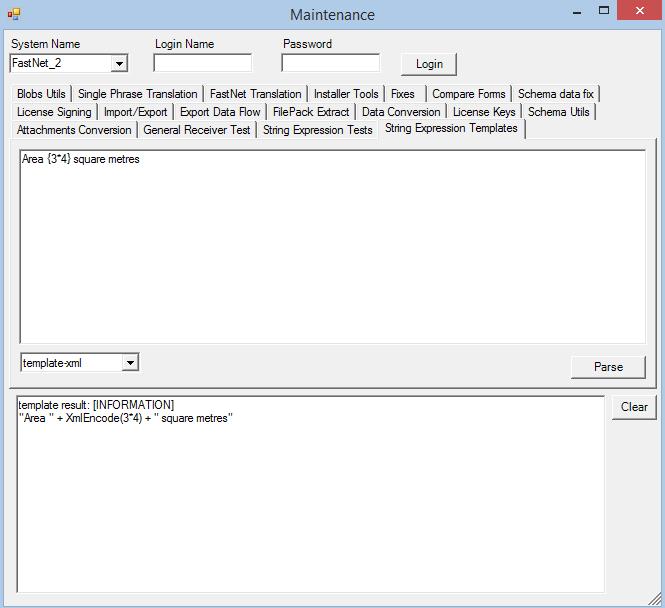Select the Import/Export tab
The width and height of the screenshot is (665, 608).
point(135,112)
